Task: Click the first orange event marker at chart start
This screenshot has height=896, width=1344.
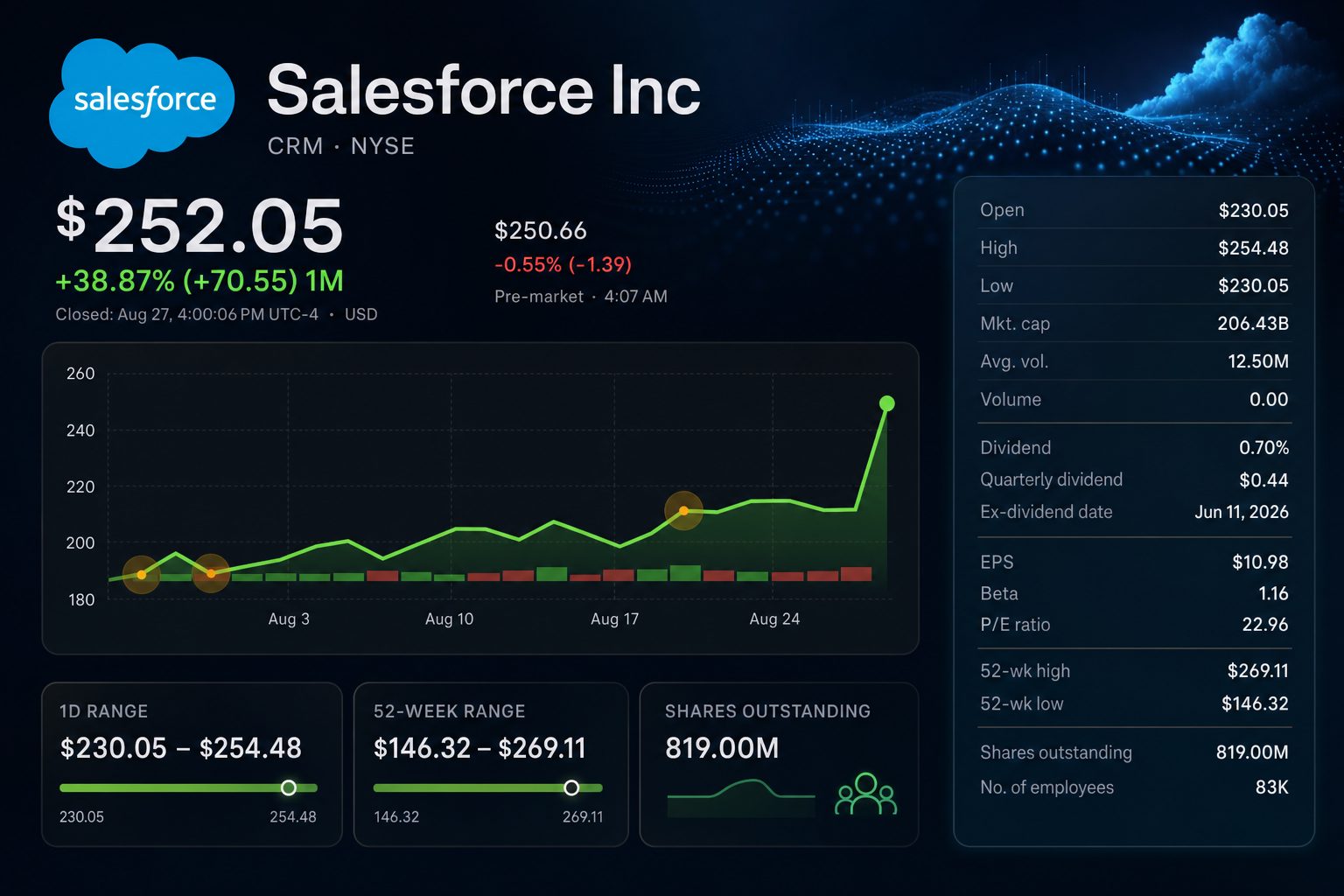Action: (142, 575)
